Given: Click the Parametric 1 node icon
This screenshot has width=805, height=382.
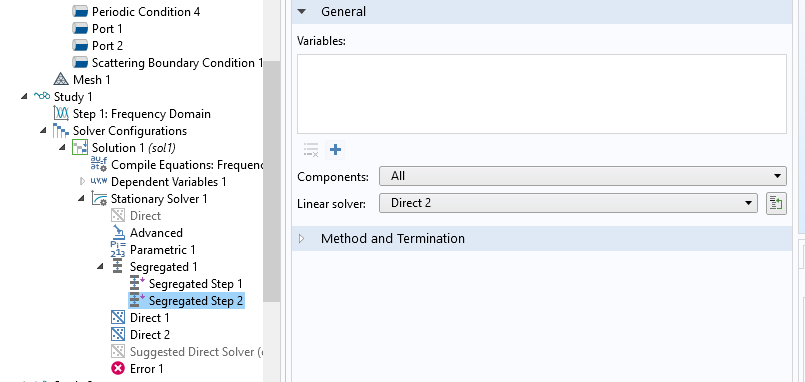Looking at the screenshot, I should pyautogui.click(x=118, y=250).
